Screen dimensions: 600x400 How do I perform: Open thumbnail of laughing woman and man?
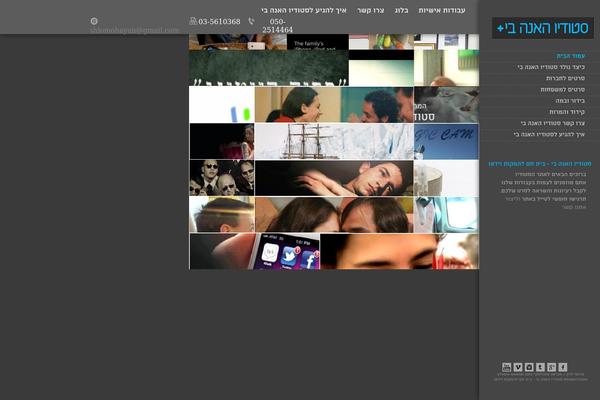(334, 104)
